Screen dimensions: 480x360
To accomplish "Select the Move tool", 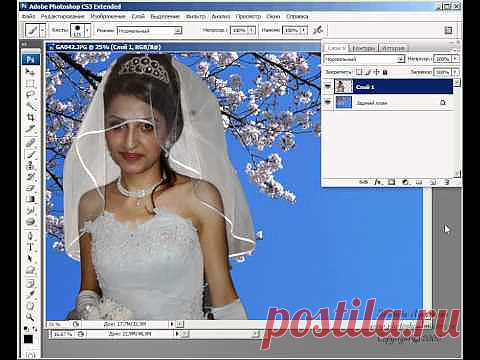I will (30, 71).
